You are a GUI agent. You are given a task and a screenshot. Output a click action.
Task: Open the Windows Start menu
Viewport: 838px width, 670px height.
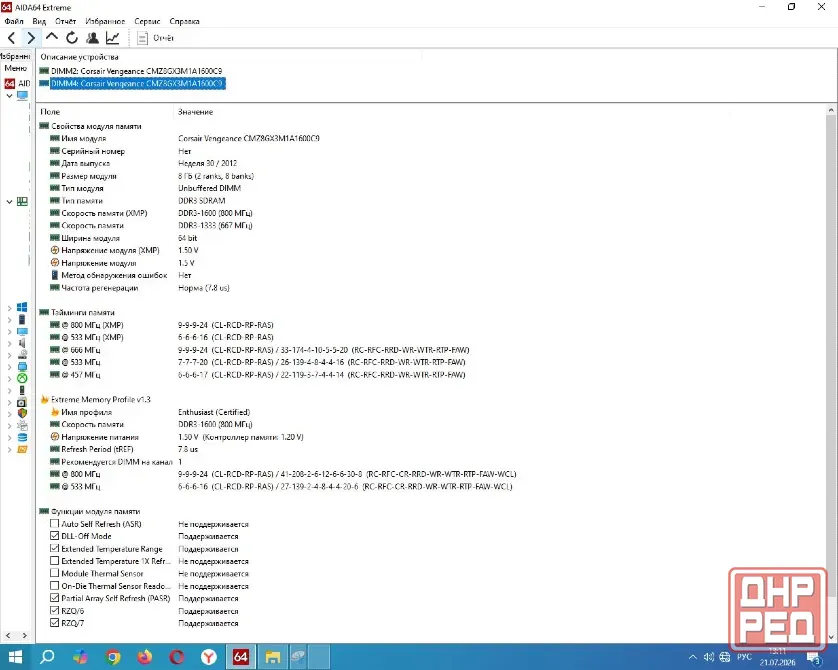15,657
